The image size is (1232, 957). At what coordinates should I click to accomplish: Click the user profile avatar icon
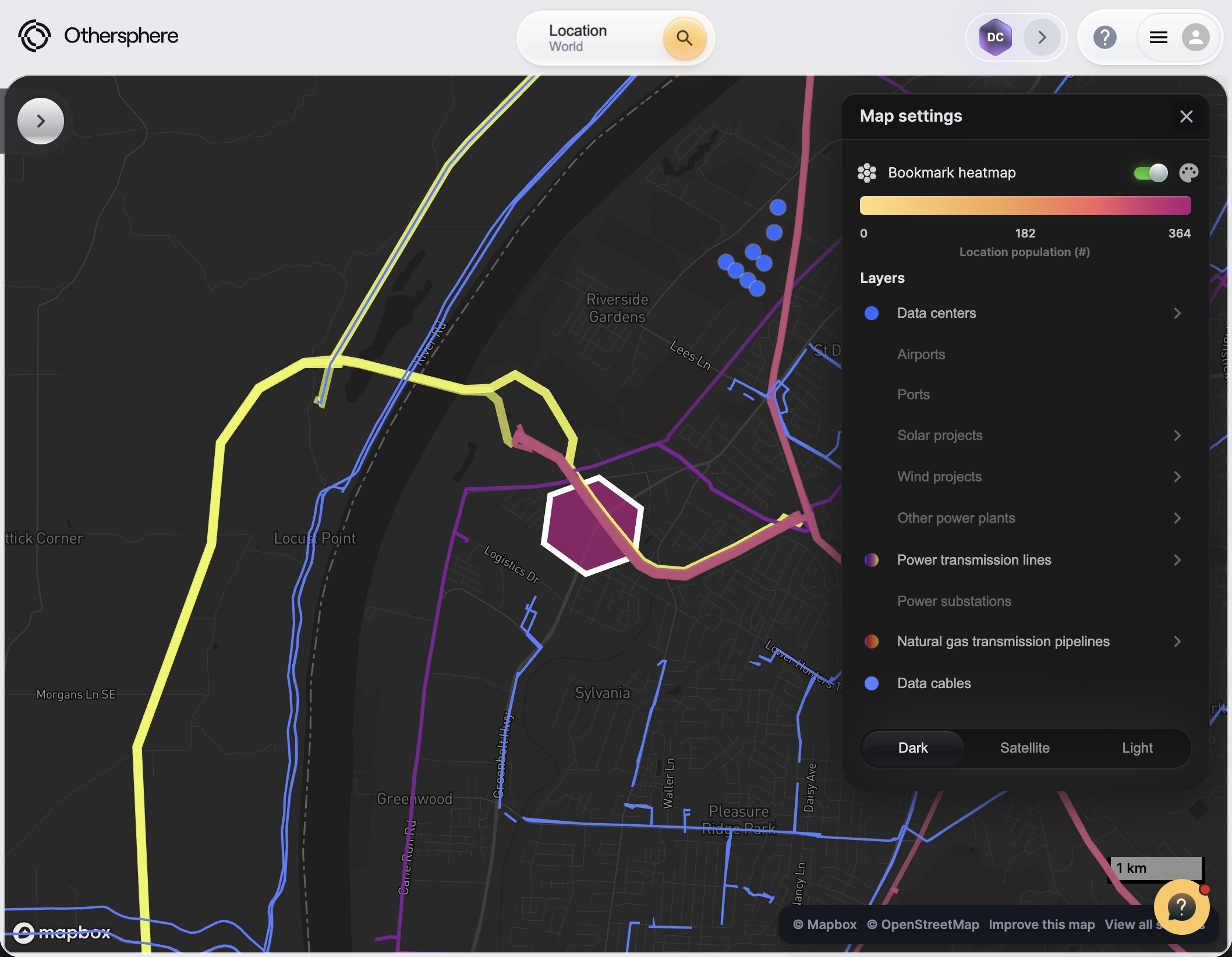coord(1195,38)
